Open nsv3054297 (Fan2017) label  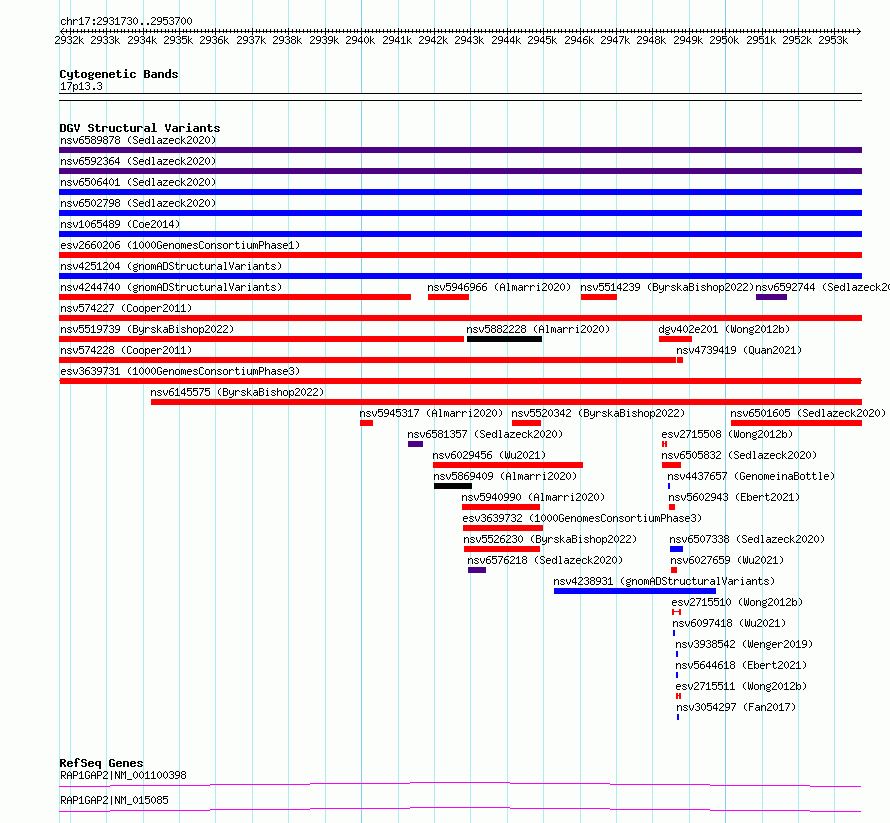coord(736,707)
